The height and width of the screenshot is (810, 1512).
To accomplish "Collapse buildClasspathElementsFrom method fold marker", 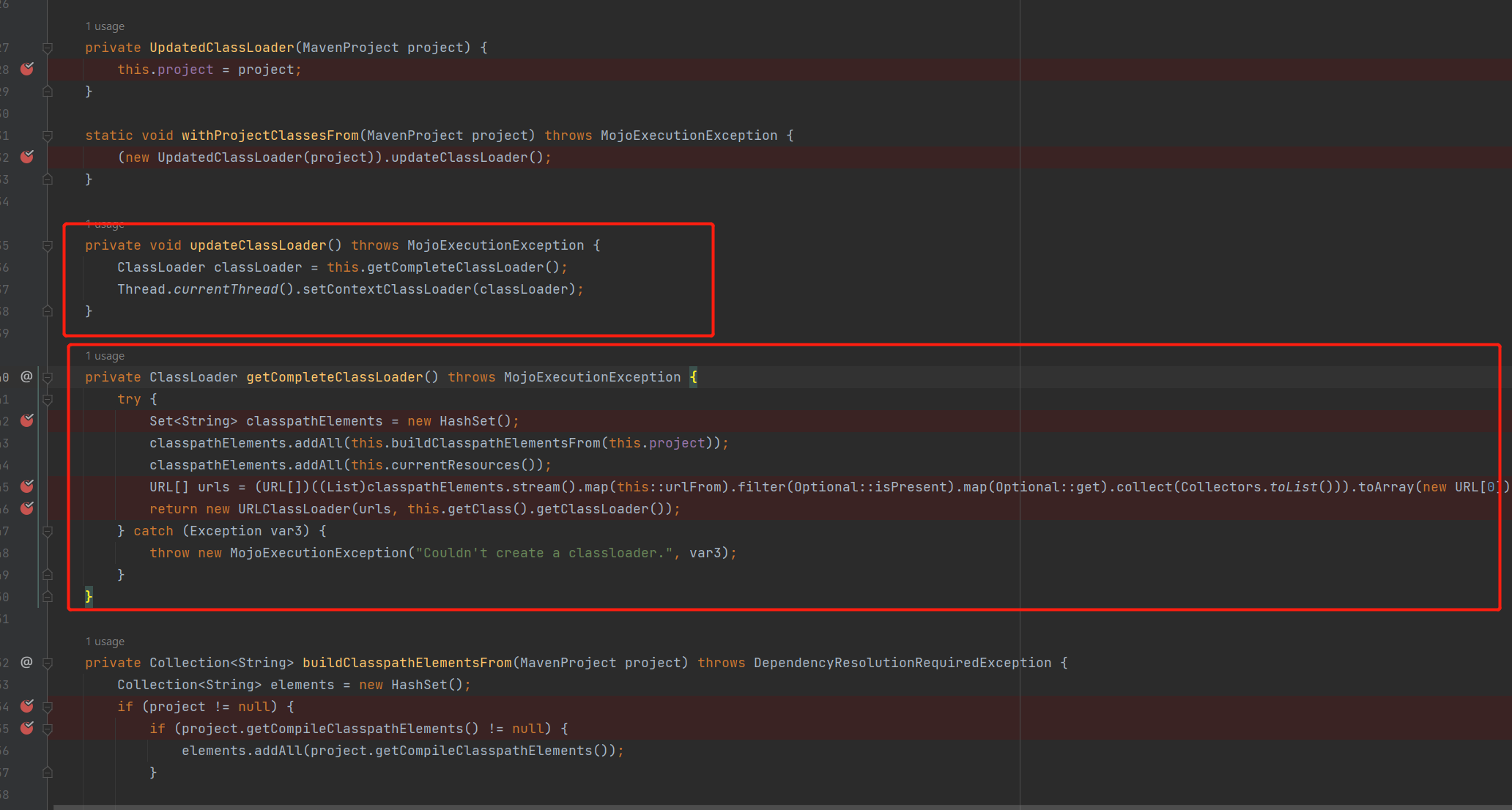I will tap(48, 663).
